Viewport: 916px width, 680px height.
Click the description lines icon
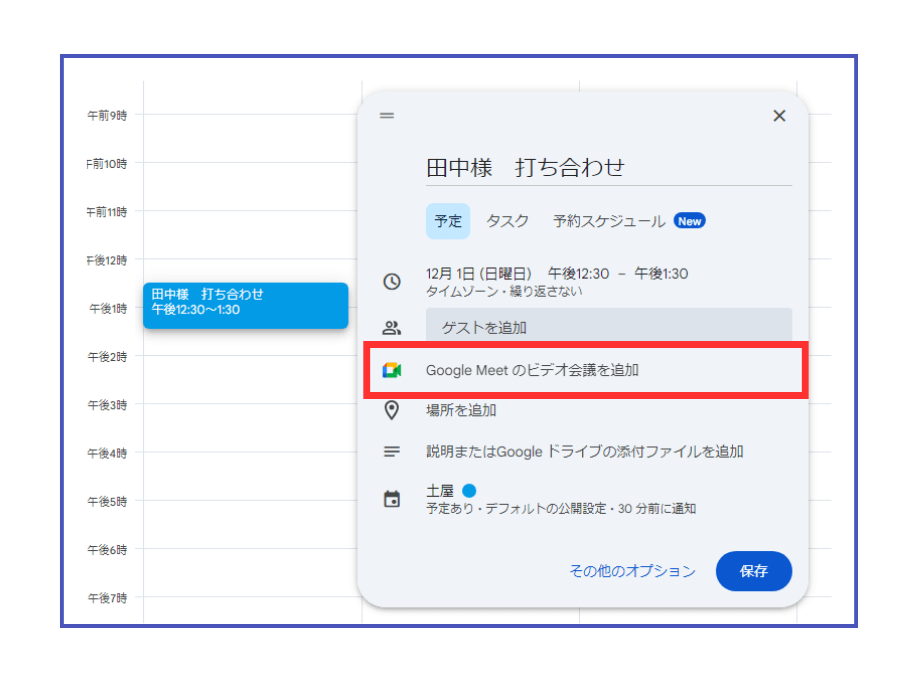coord(392,452)
